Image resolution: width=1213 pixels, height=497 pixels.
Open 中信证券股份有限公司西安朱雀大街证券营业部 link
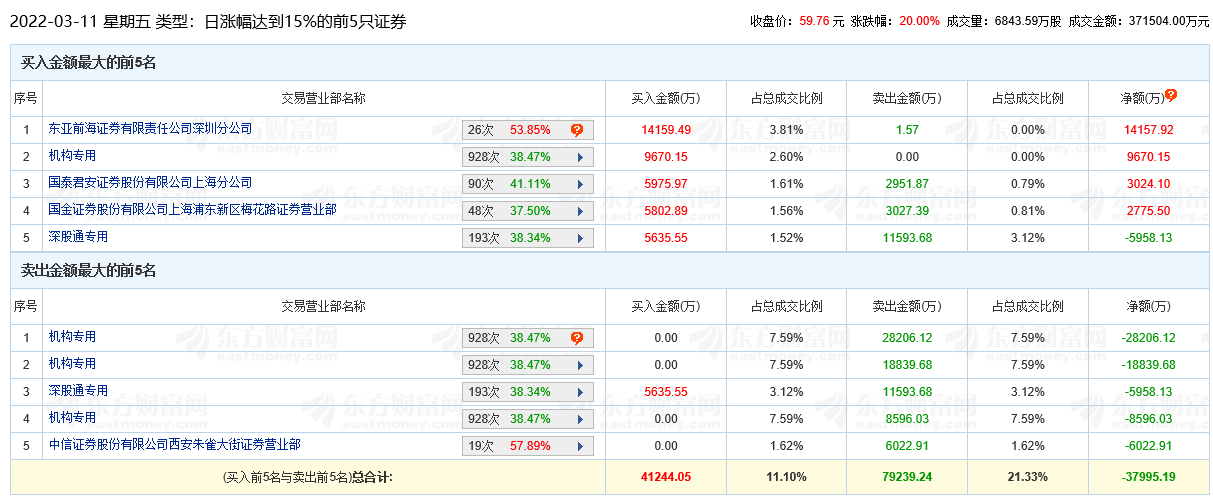175,445
